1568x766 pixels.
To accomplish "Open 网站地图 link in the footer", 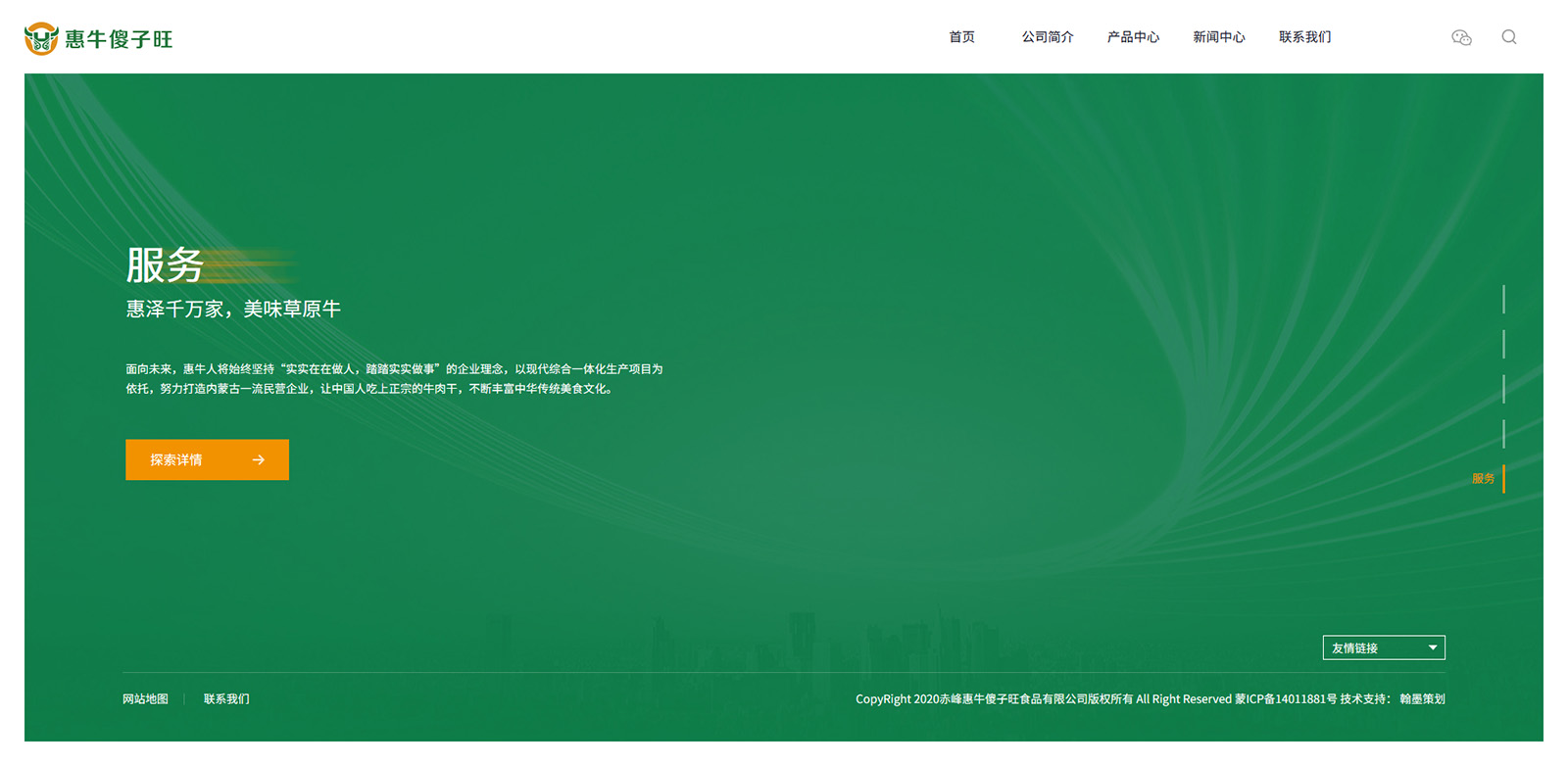I will tap(145, 698).
